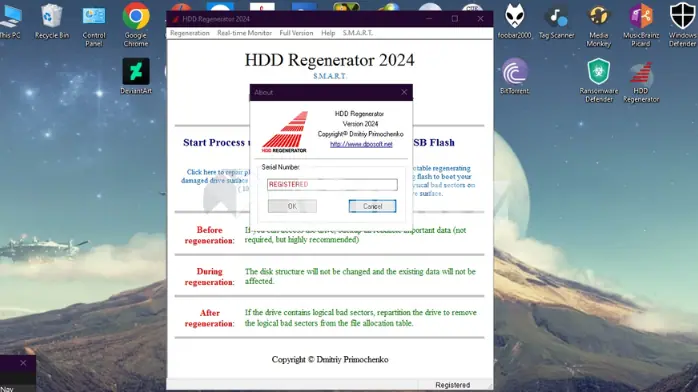This screenshot has height=392, width=698.
Task: Open the Full Version menu
Action: point(296,33)
